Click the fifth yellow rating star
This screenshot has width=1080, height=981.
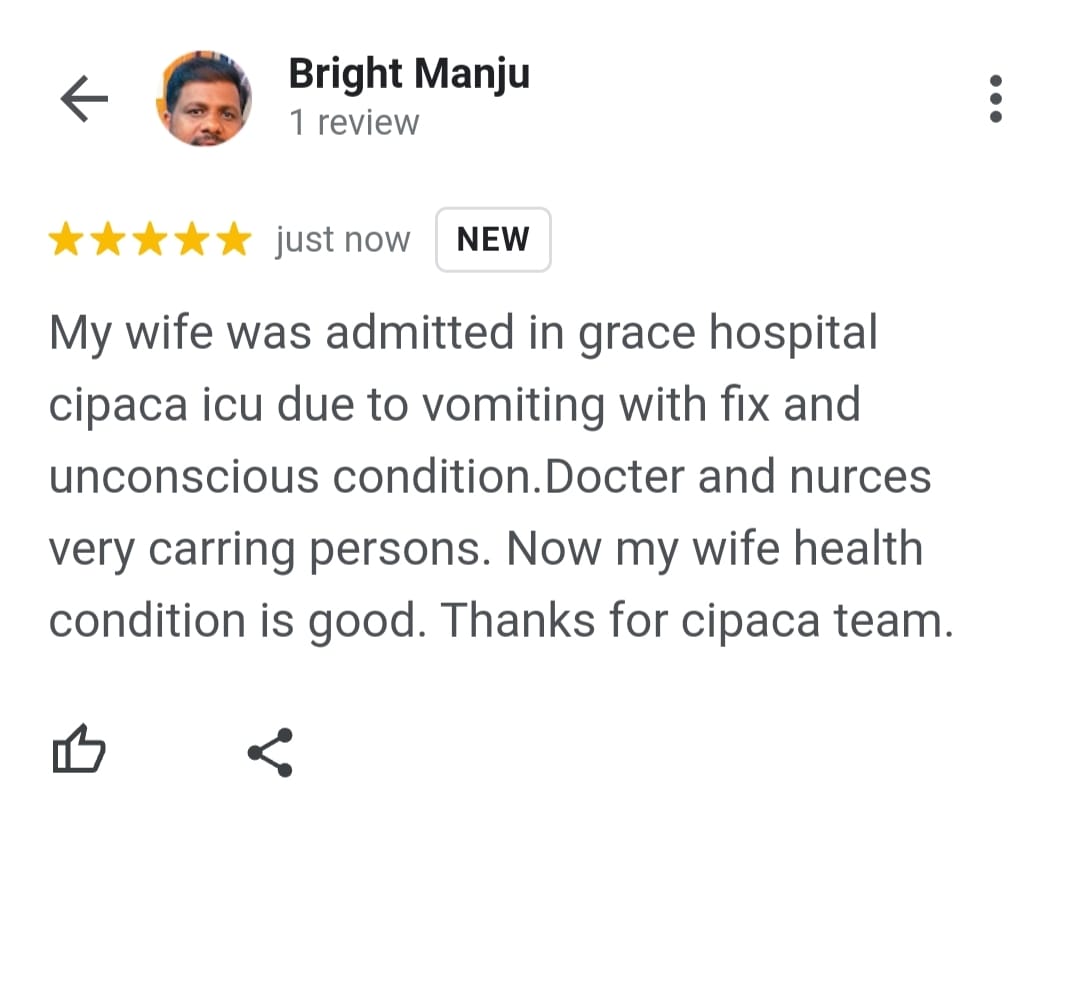234,240
